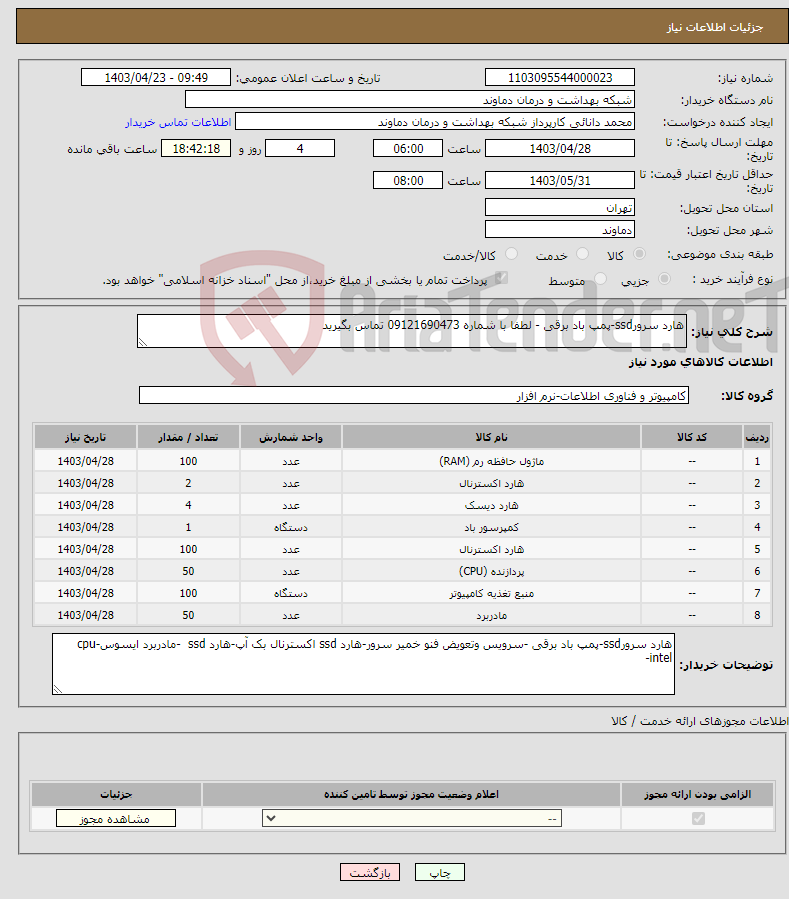Click the remaining days field showing 4
The height and width of the screenshot is (899, 789).
coord(300,148)
